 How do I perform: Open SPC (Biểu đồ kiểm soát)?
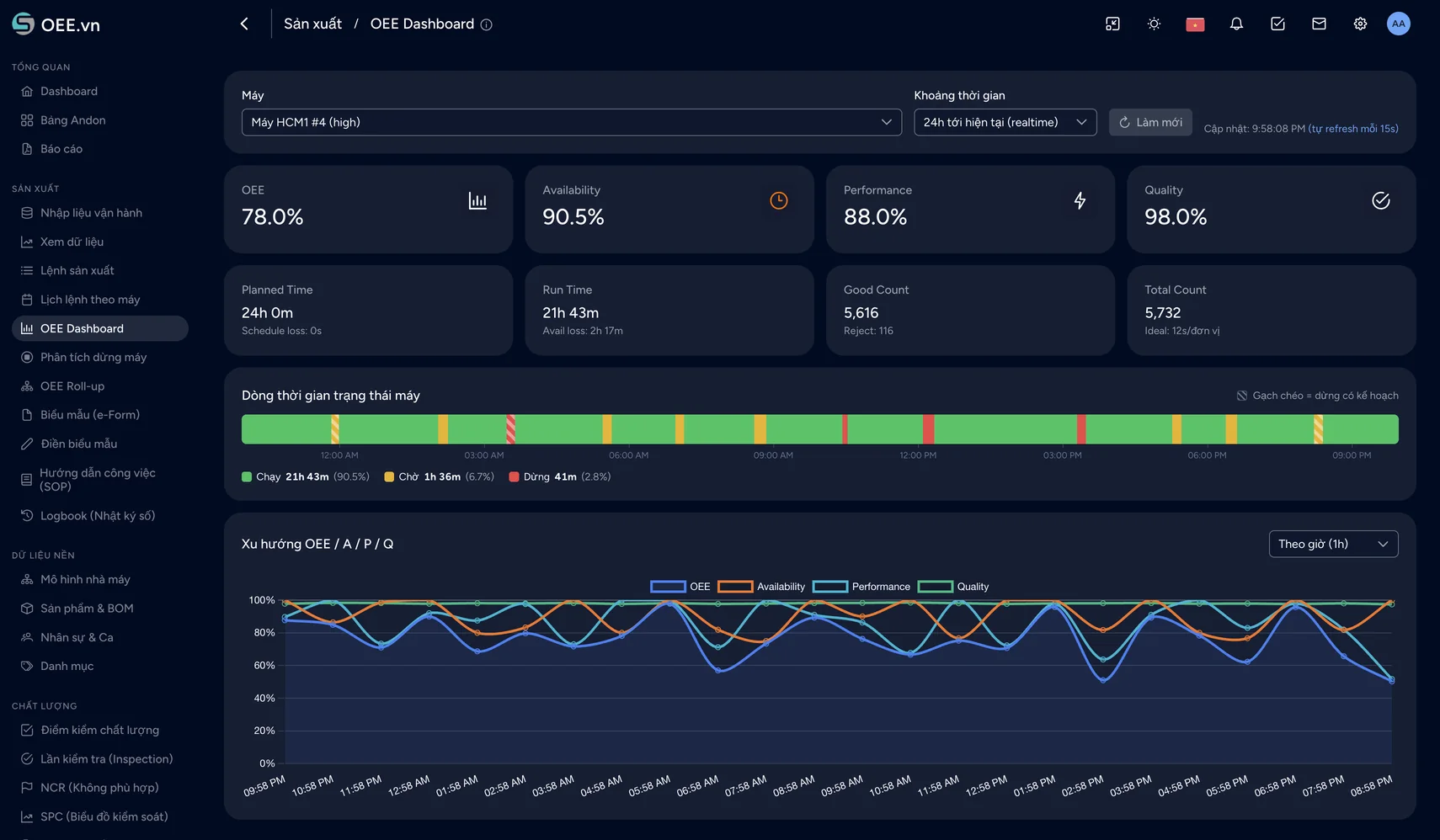tap(100, 816)
